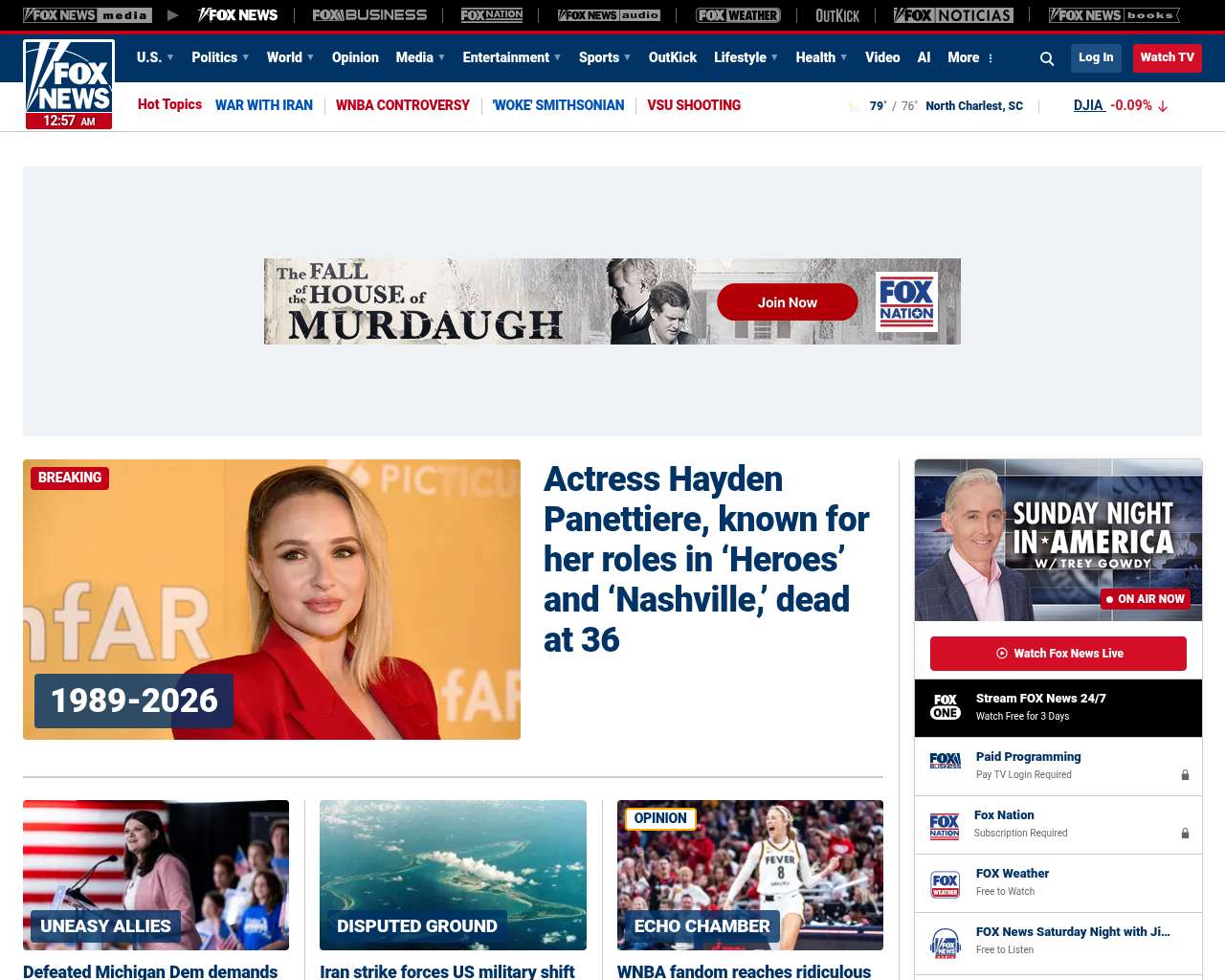Click the UNEASY ALLIES story thumbnail

pyautogui.click(x=156, y=875)
